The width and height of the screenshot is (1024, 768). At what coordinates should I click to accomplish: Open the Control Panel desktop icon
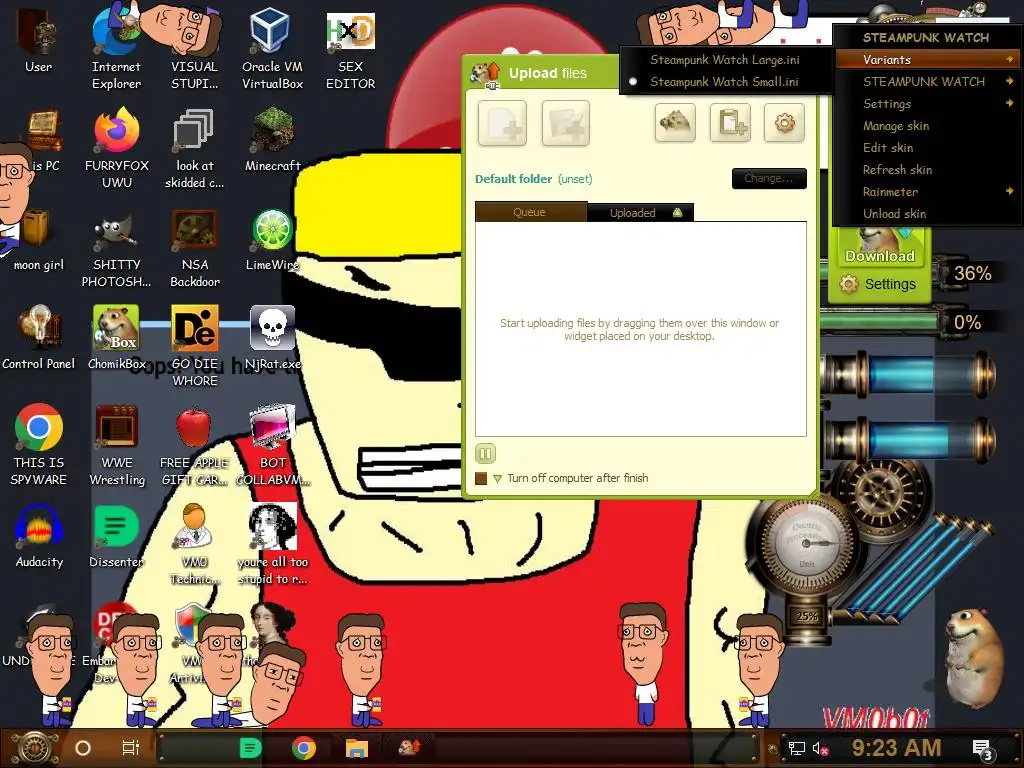click(38, 336)
